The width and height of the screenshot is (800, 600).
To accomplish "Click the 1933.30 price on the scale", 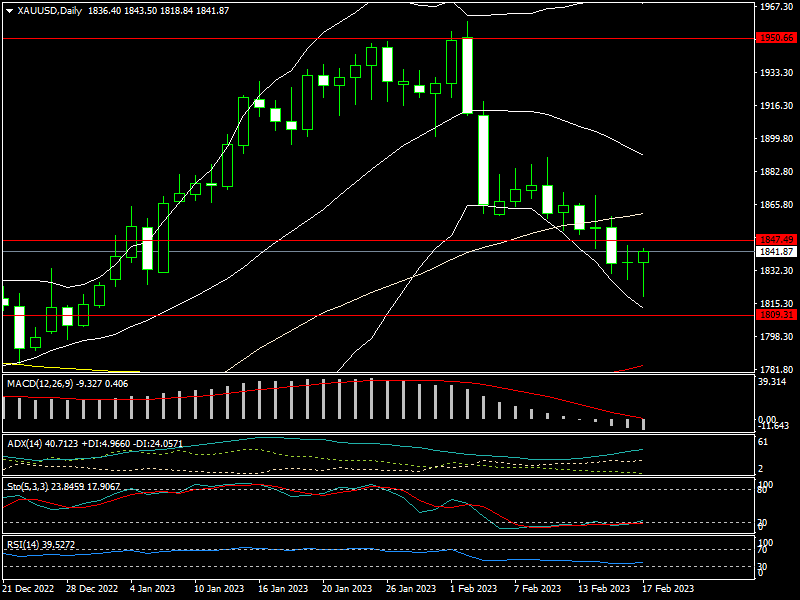I will coord(777,73).
